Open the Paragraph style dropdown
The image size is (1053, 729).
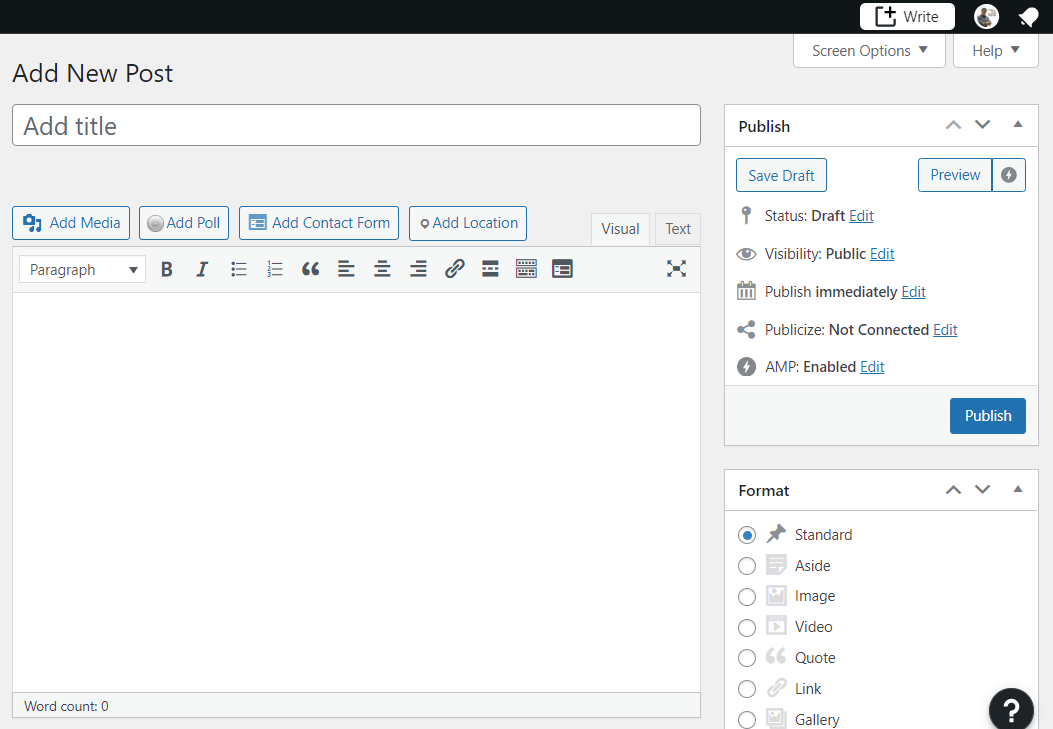(81, 268)
